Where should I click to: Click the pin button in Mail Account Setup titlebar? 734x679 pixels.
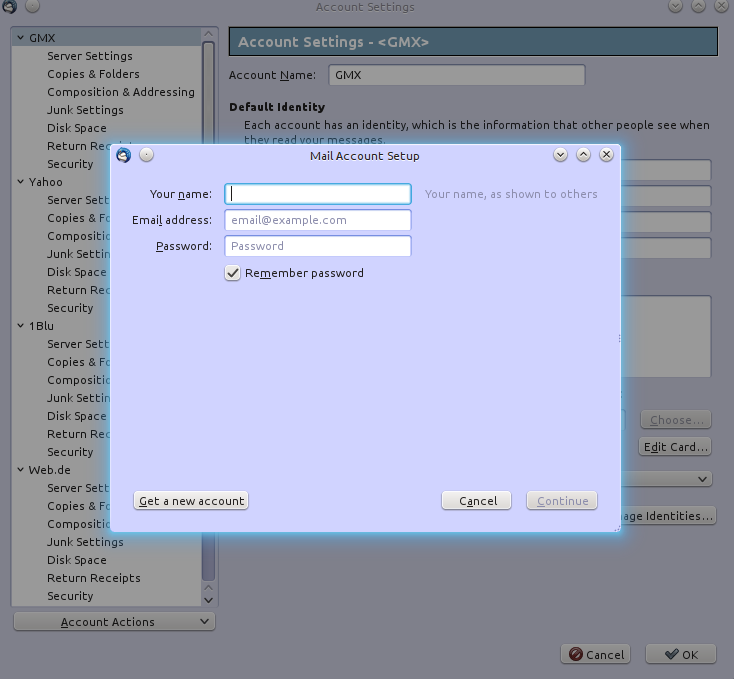(147, 155)
